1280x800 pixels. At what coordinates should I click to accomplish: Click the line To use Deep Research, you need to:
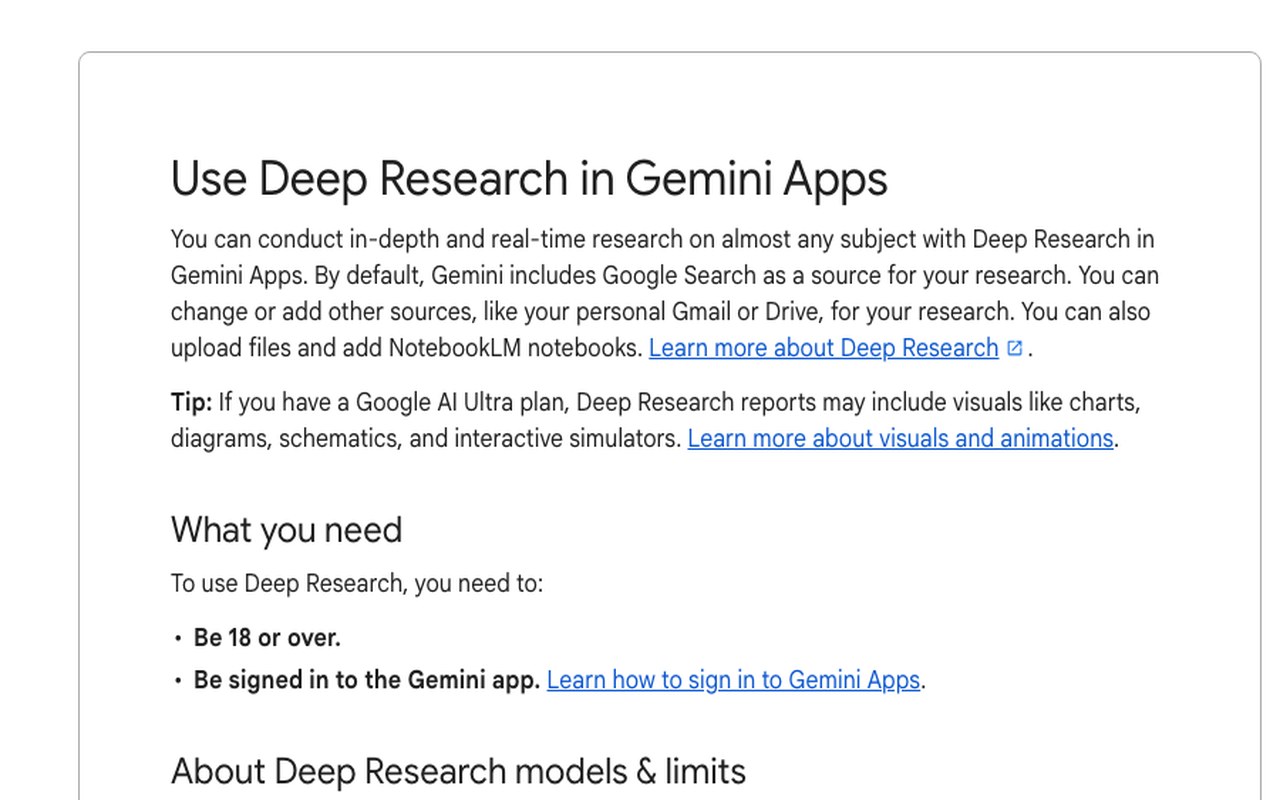(357, 584)
